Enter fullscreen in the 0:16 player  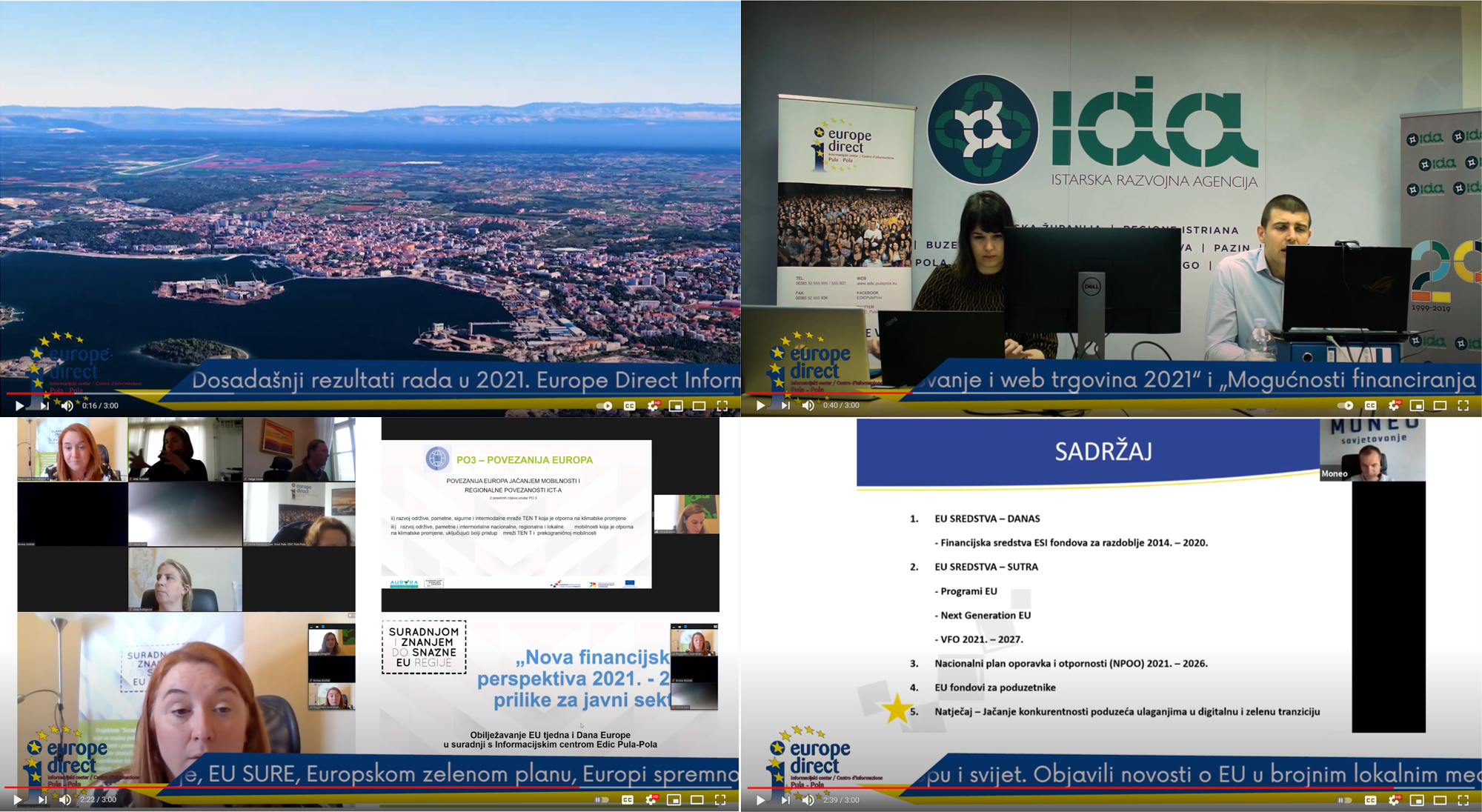722,406
